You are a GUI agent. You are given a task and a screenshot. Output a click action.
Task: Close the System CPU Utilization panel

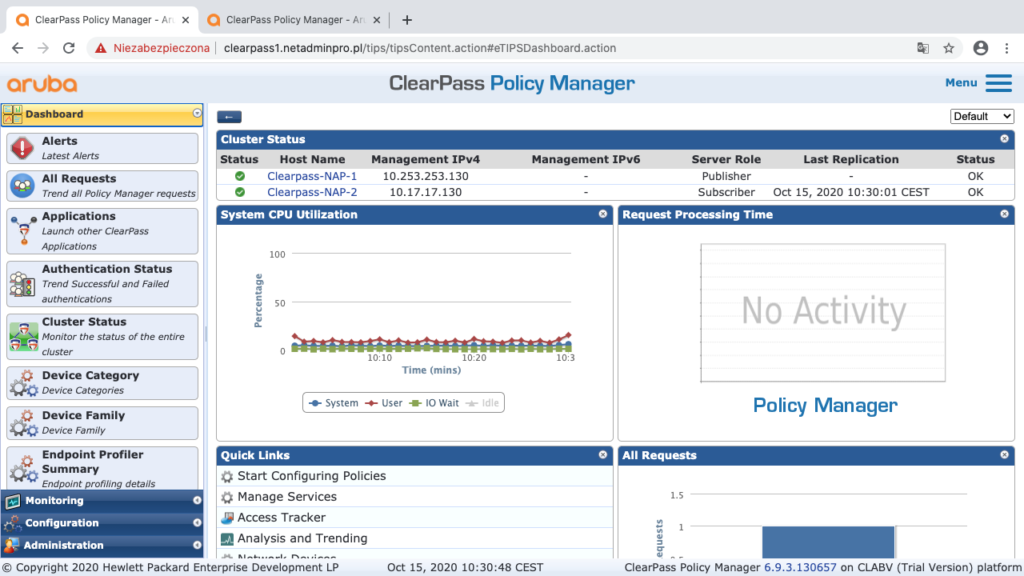(603, 214)
